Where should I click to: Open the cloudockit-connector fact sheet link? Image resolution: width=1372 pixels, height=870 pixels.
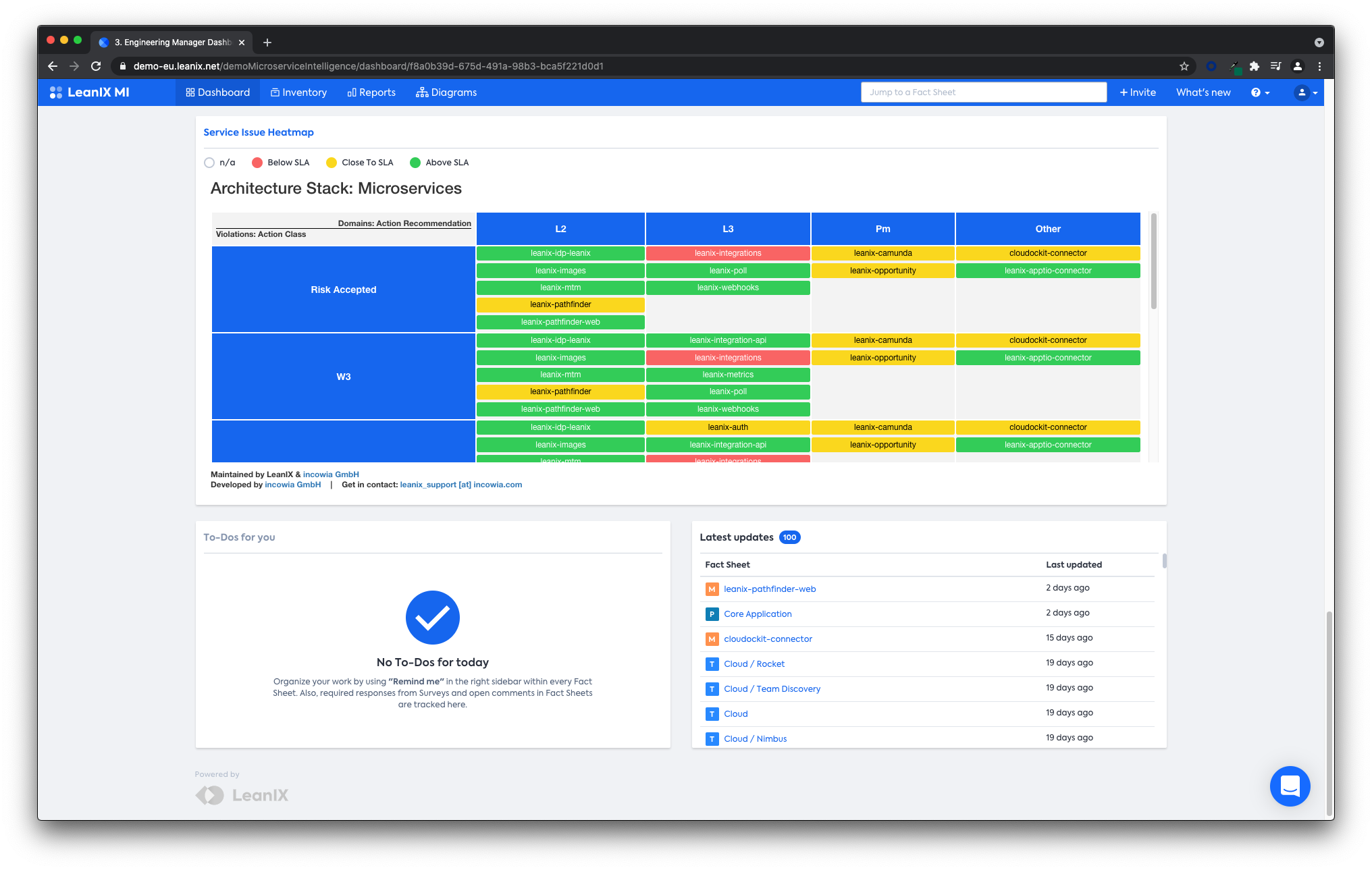tap(768, 639)
